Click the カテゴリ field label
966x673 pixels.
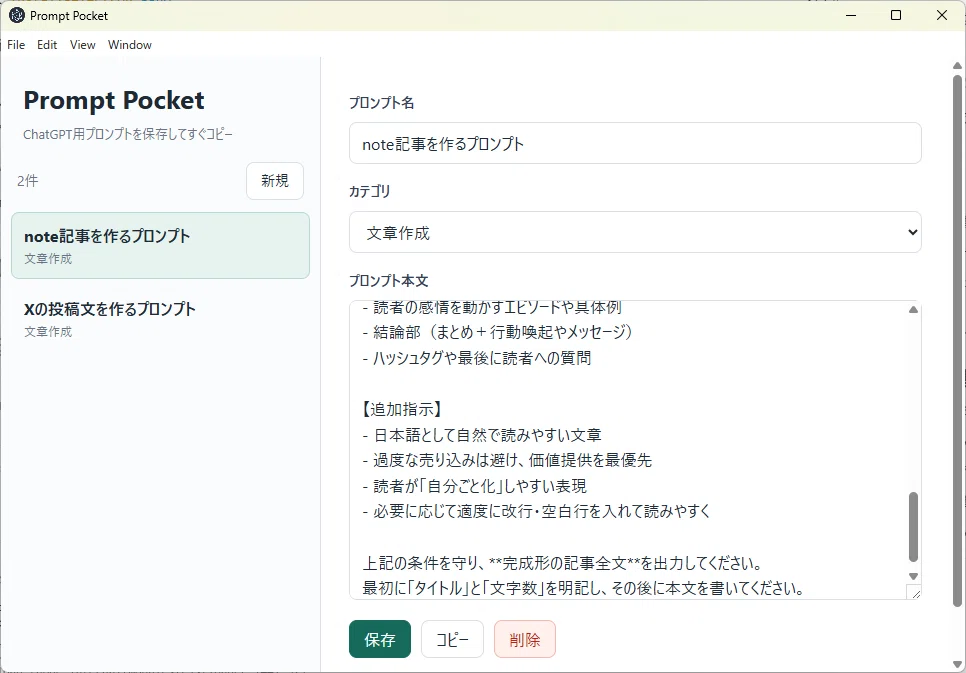(x=370, y=192)
